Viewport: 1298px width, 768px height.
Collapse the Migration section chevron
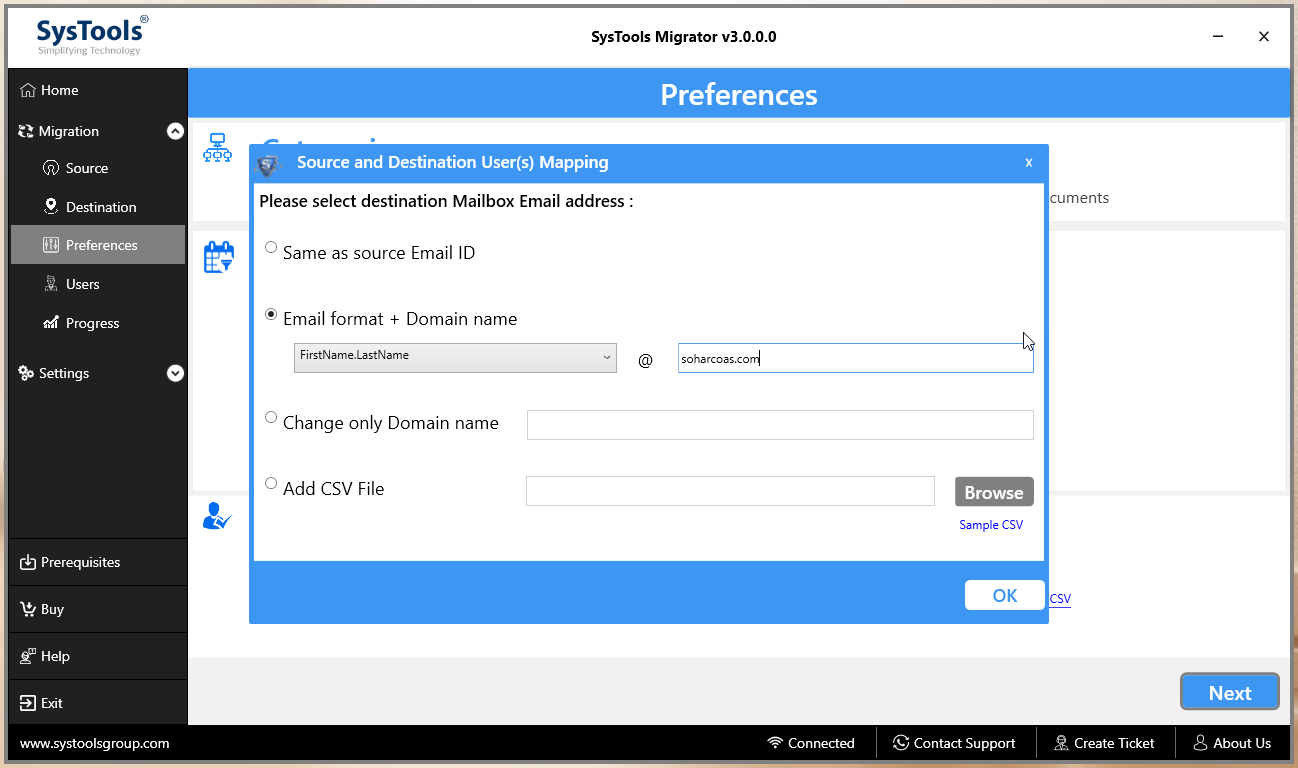pyautogui.click(x=175, y=131)
